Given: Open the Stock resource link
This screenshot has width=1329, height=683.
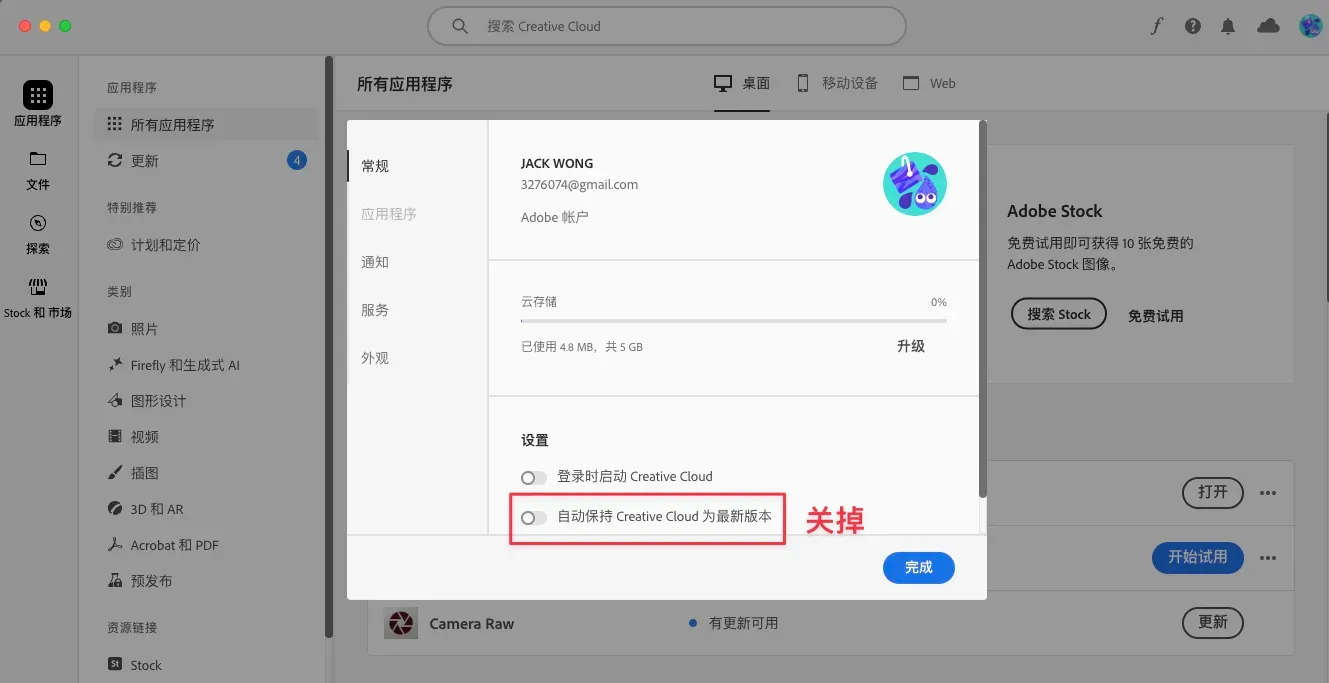Looking at the screenshot, I should (134, 665).
